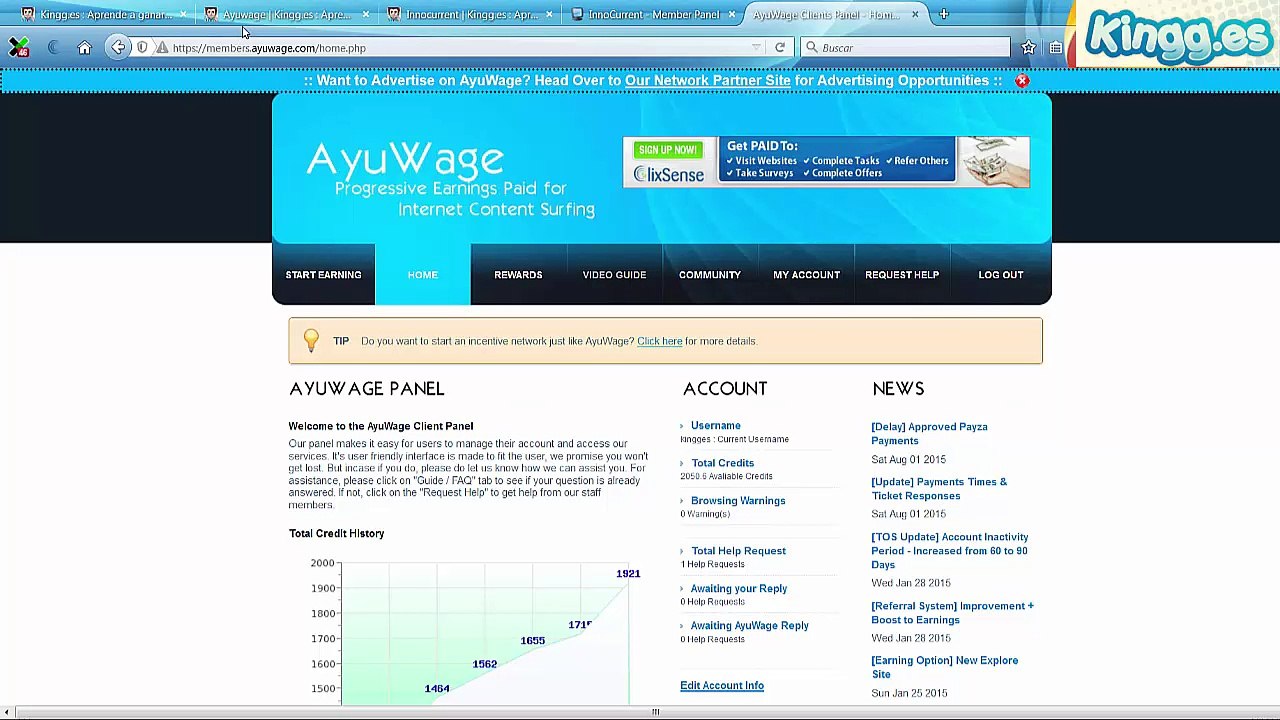Image resolution: width=1280 pixels, height=720 pixels.
Task: Open the REWARDS navigation item
Action: [x=518, y=275]
